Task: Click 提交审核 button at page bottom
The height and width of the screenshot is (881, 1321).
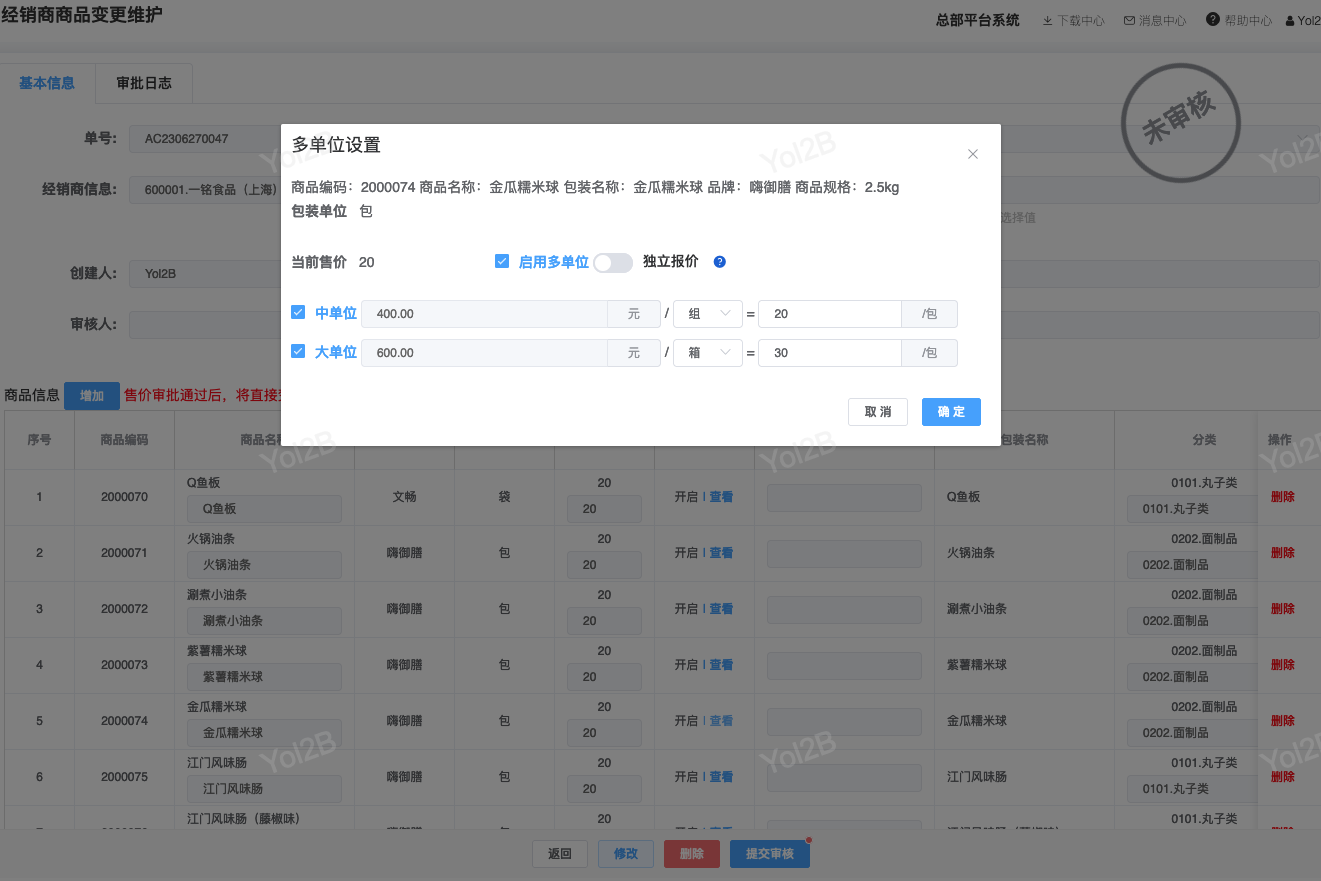Action: tap(769, 854)
